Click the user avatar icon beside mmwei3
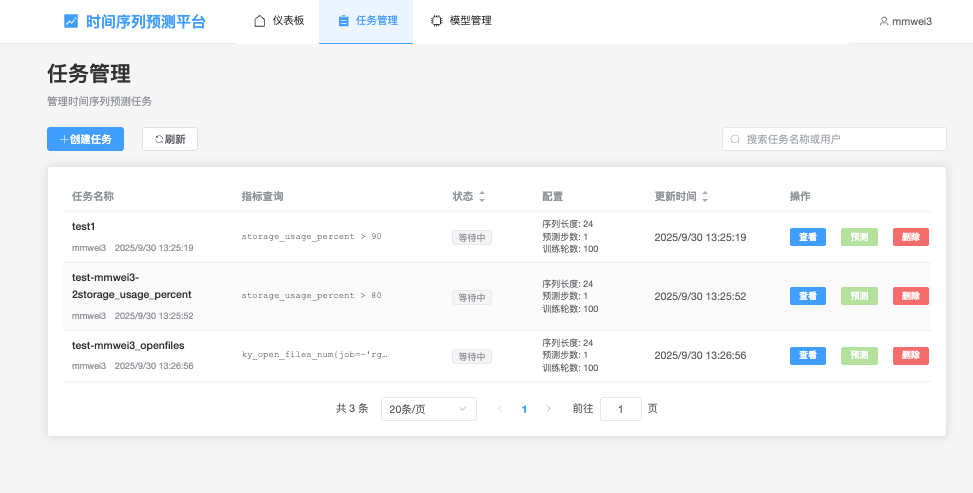Viewport: 973px width, 493px height. [884, 21]
